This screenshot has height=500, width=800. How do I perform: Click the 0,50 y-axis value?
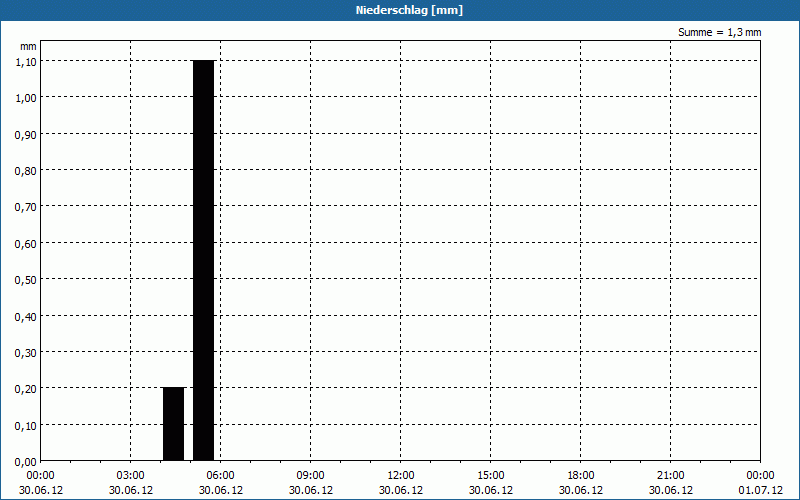tap(26, 280)
